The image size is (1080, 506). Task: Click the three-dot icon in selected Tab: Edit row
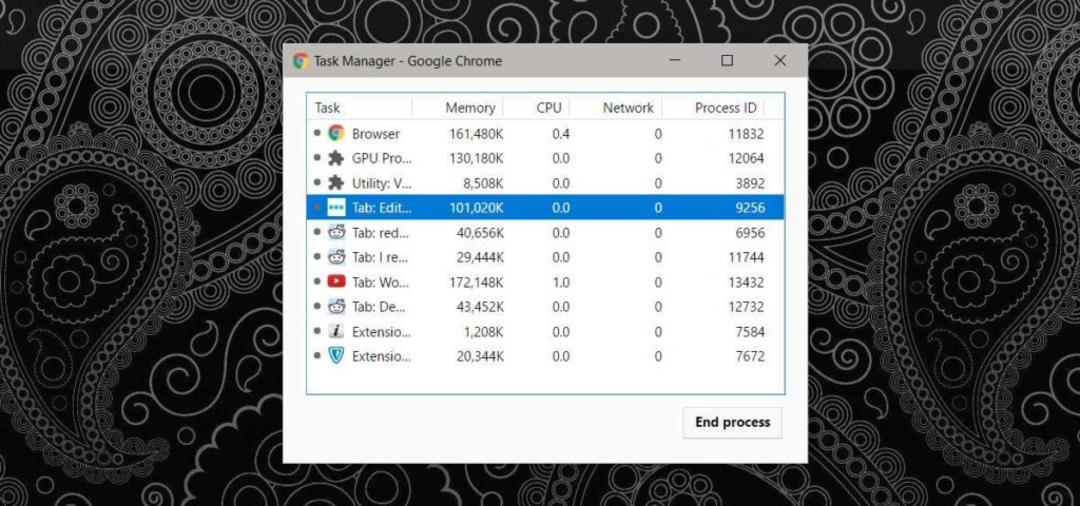336,207
